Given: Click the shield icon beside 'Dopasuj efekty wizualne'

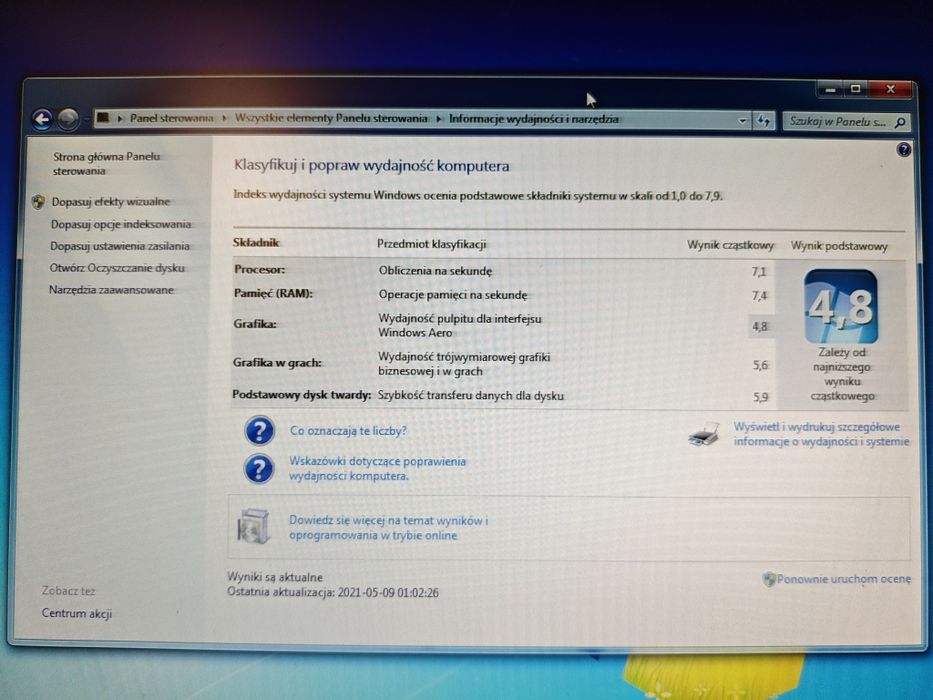Looking at the screenshot, I should [38, 202].
